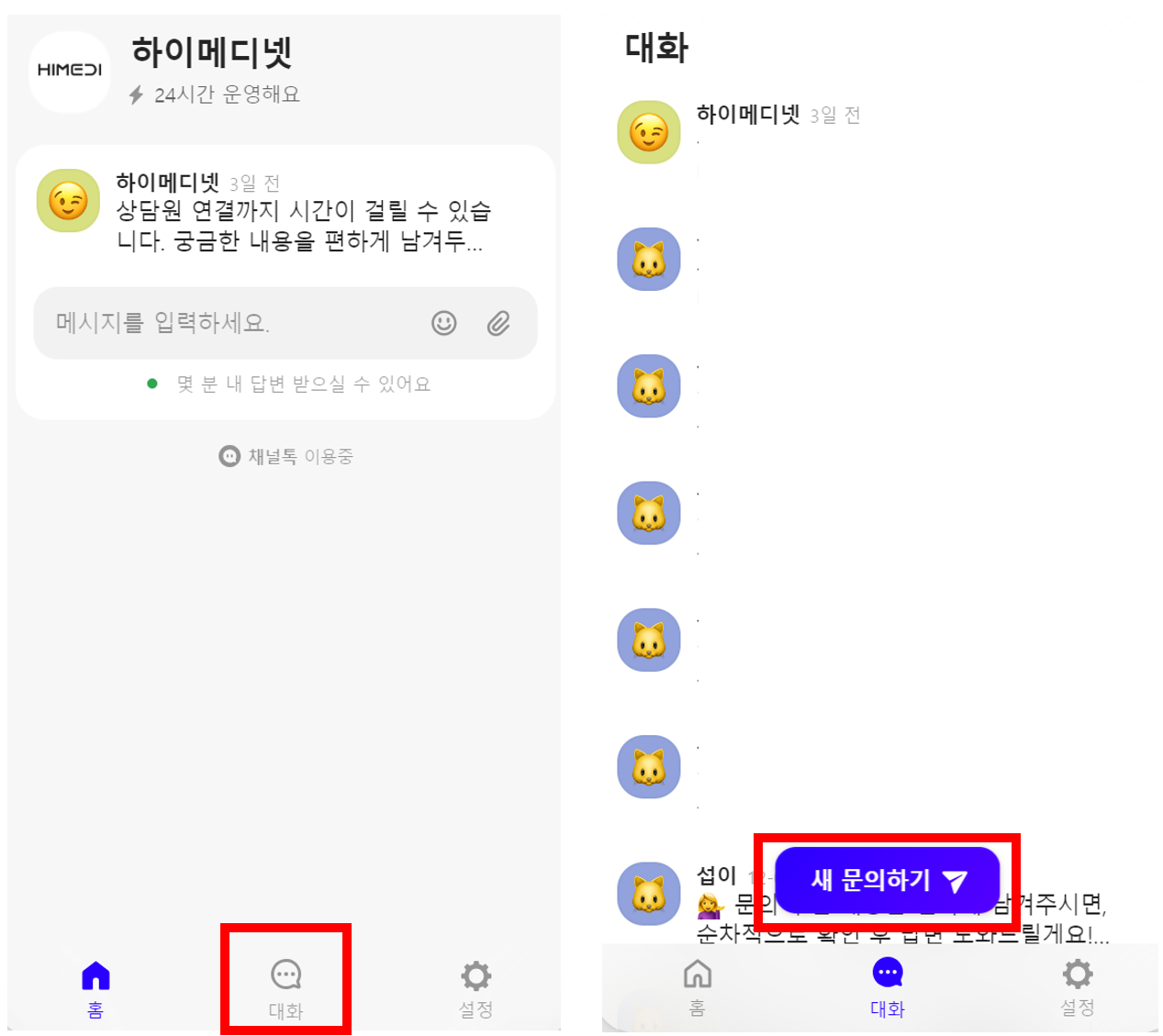Viewport: 1163px width, 1036px height.
Task: Select 설정 gear in left panel
Action: 475,989
